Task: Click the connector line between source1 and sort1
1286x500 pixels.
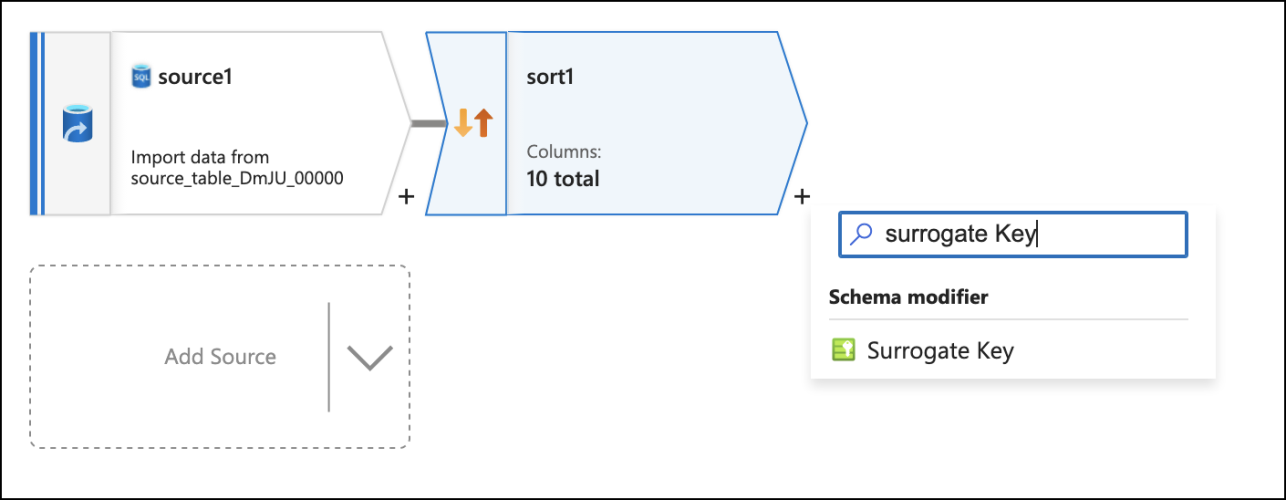Action: pos(428,123)
